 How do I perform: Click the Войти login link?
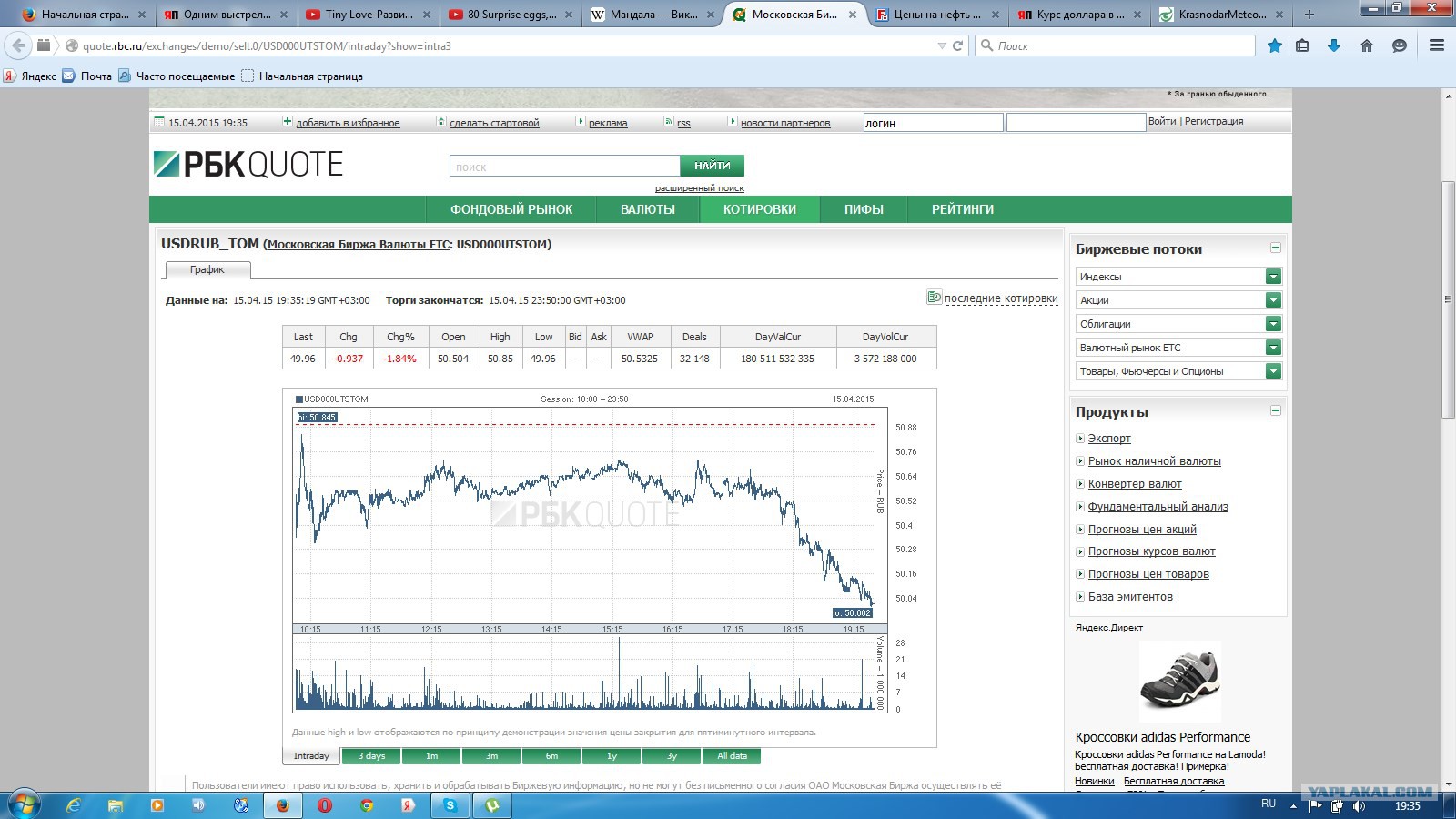pyautogui.click(x=1162, y=121)
